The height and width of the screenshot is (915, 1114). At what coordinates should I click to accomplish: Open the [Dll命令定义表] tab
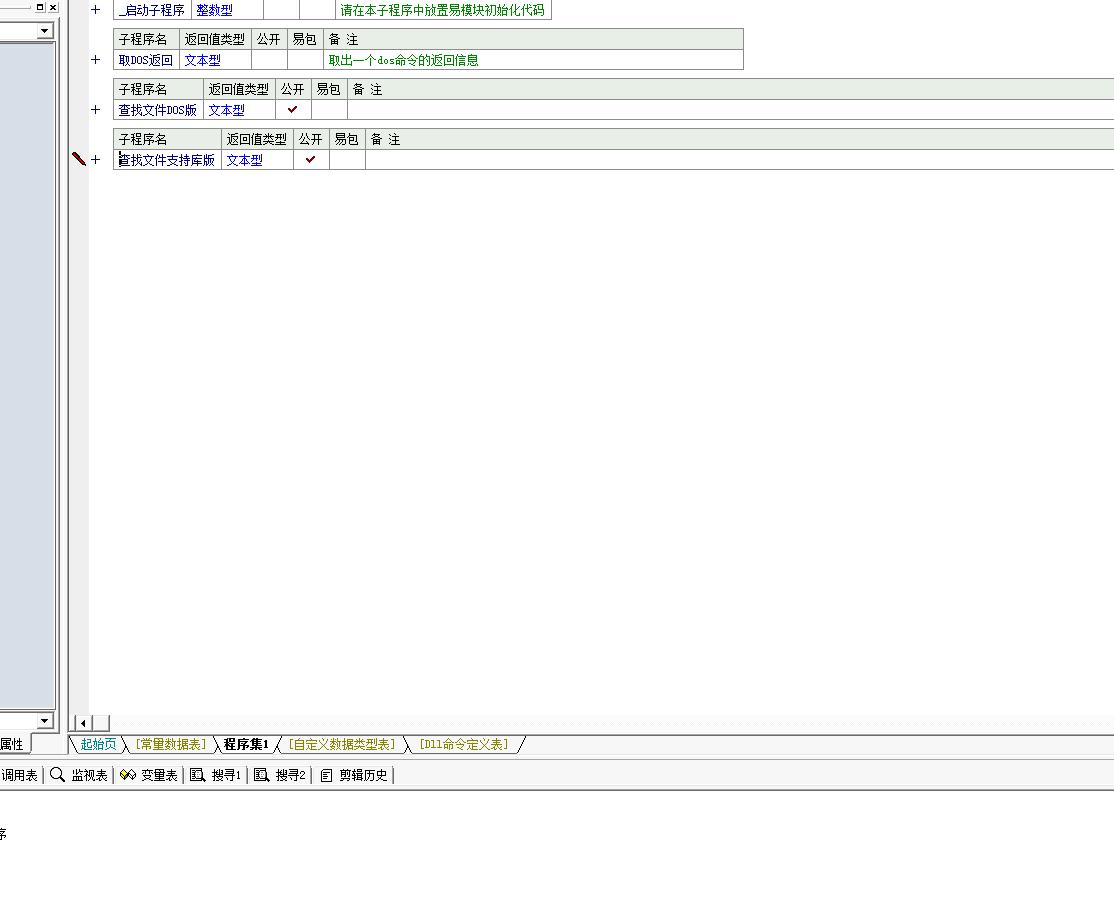click(464, 744)
